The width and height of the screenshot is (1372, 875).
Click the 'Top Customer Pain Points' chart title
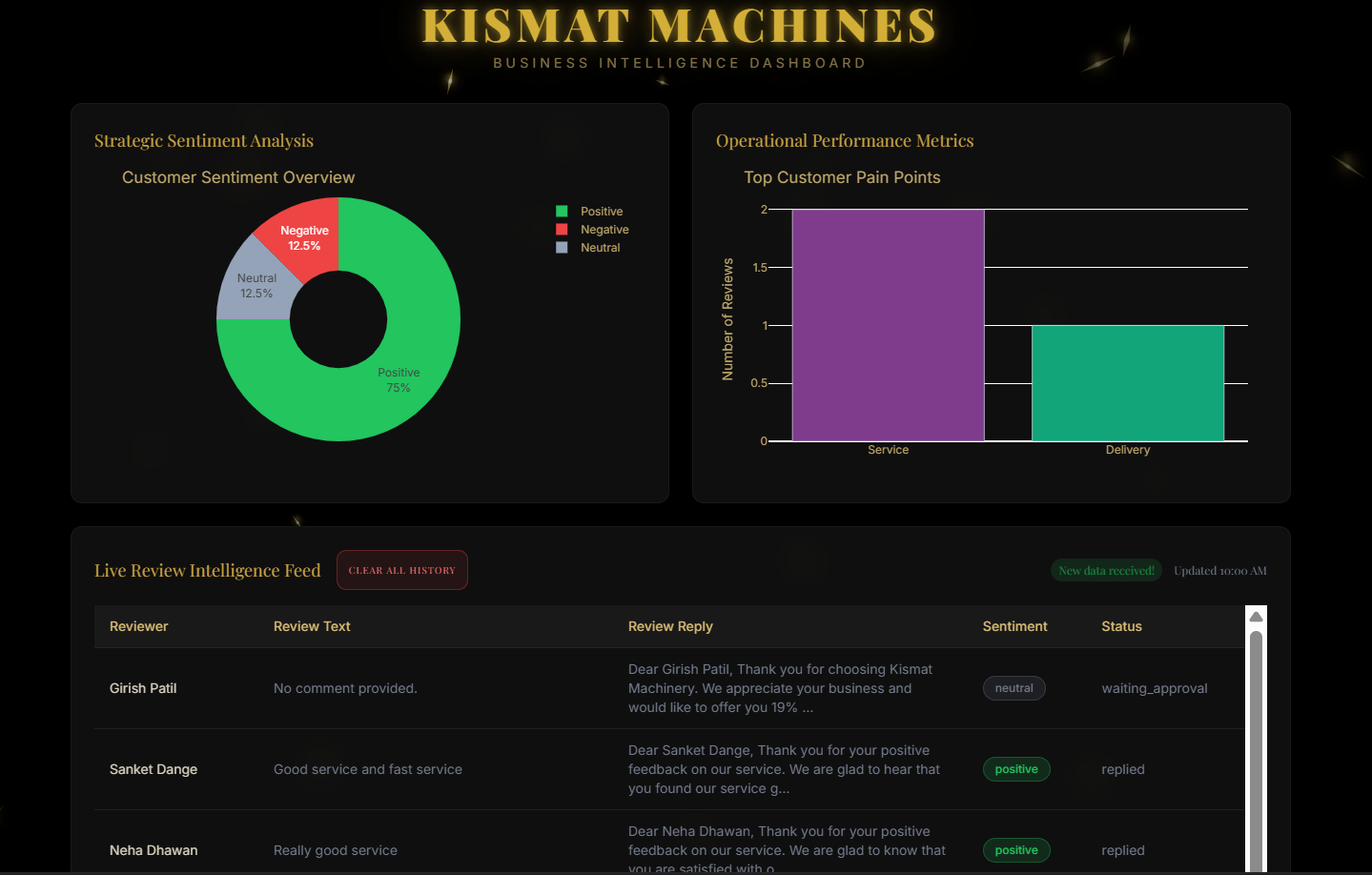click(x=842, y=177)
